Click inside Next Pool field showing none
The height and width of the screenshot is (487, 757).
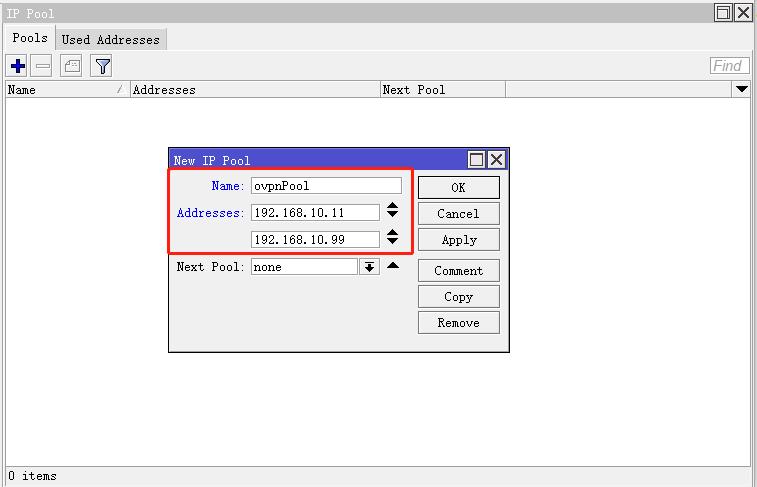click(304, 267)
